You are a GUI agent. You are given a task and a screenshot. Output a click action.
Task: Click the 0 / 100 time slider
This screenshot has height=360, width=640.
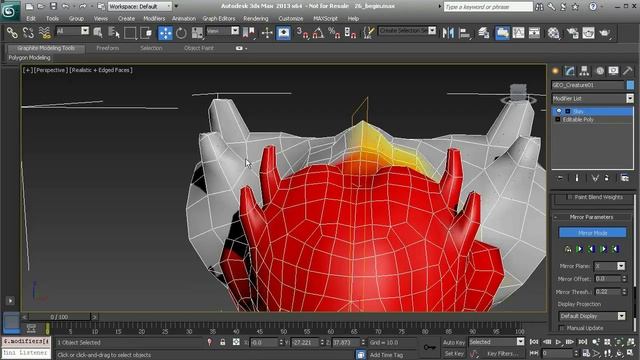pos(59,317)
